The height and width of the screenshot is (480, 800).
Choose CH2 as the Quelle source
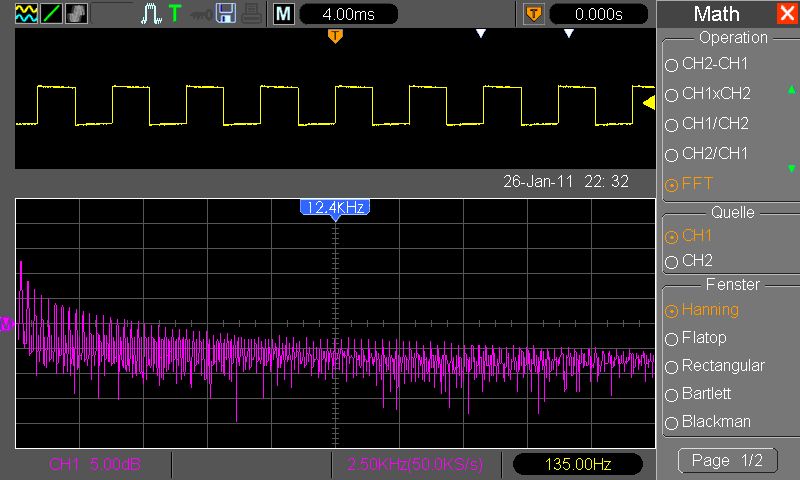(689, 261)
